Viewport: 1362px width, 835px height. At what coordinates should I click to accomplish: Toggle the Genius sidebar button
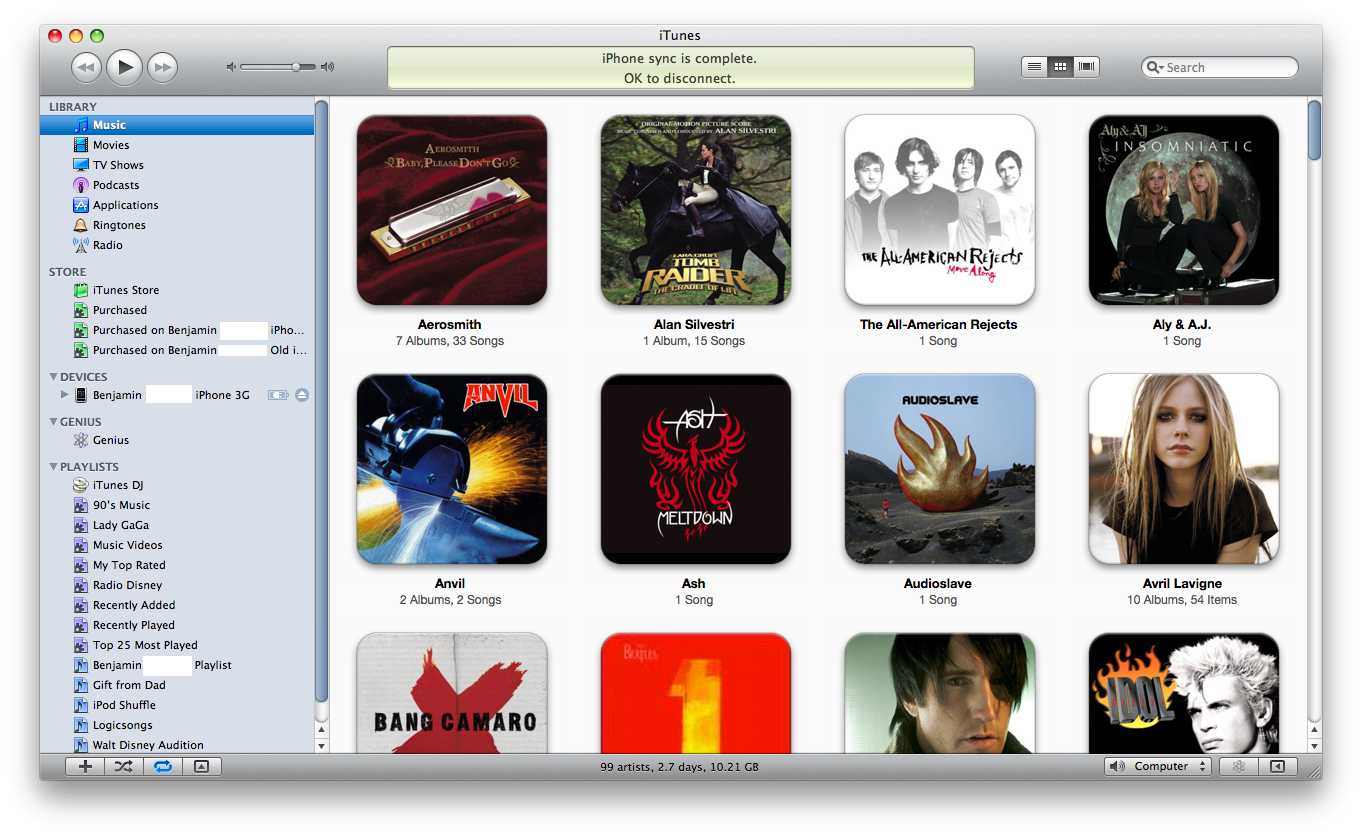pyautogui.click(x=1277, y=766)
